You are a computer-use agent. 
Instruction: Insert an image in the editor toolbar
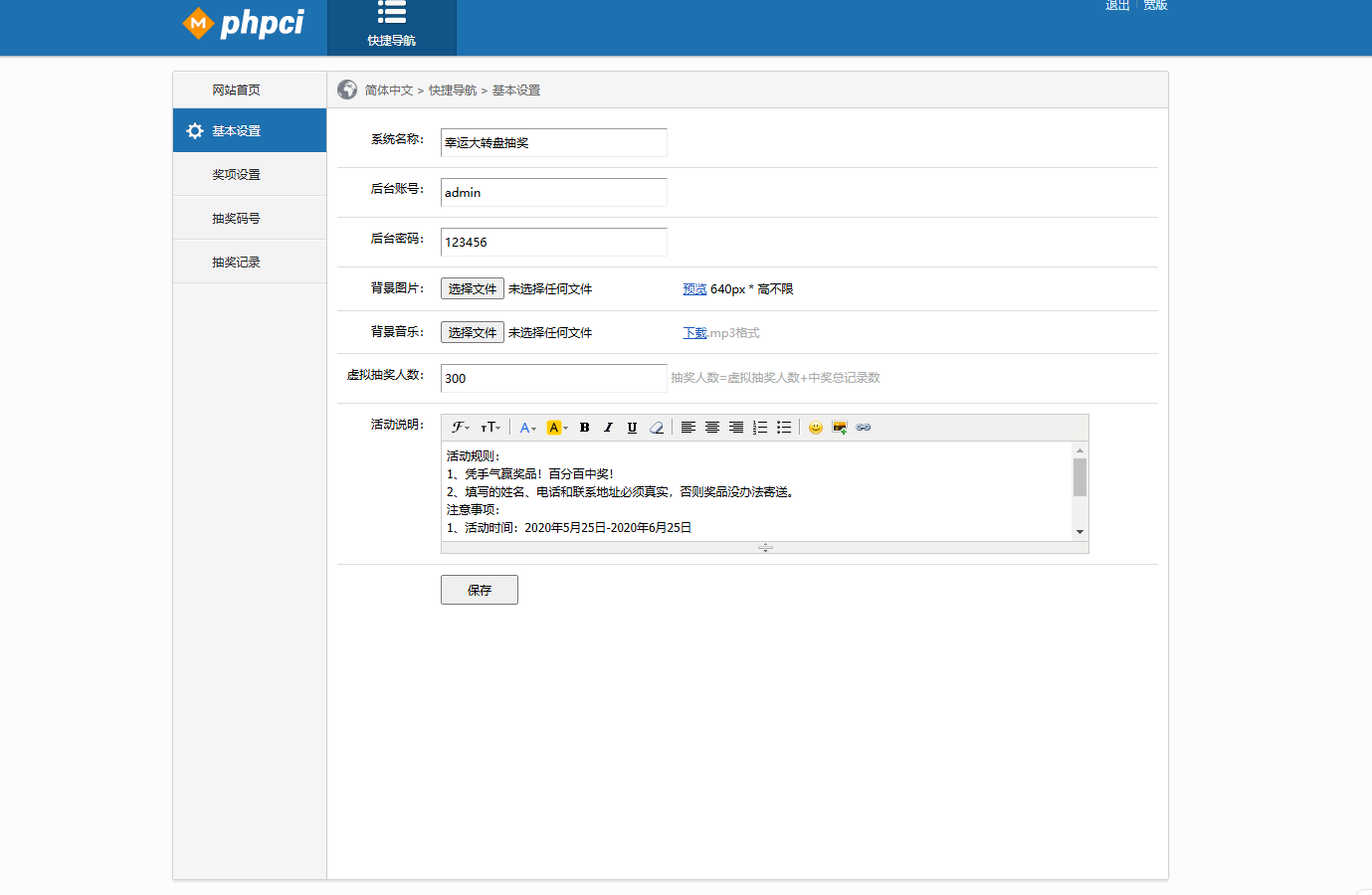pos(839,427)
